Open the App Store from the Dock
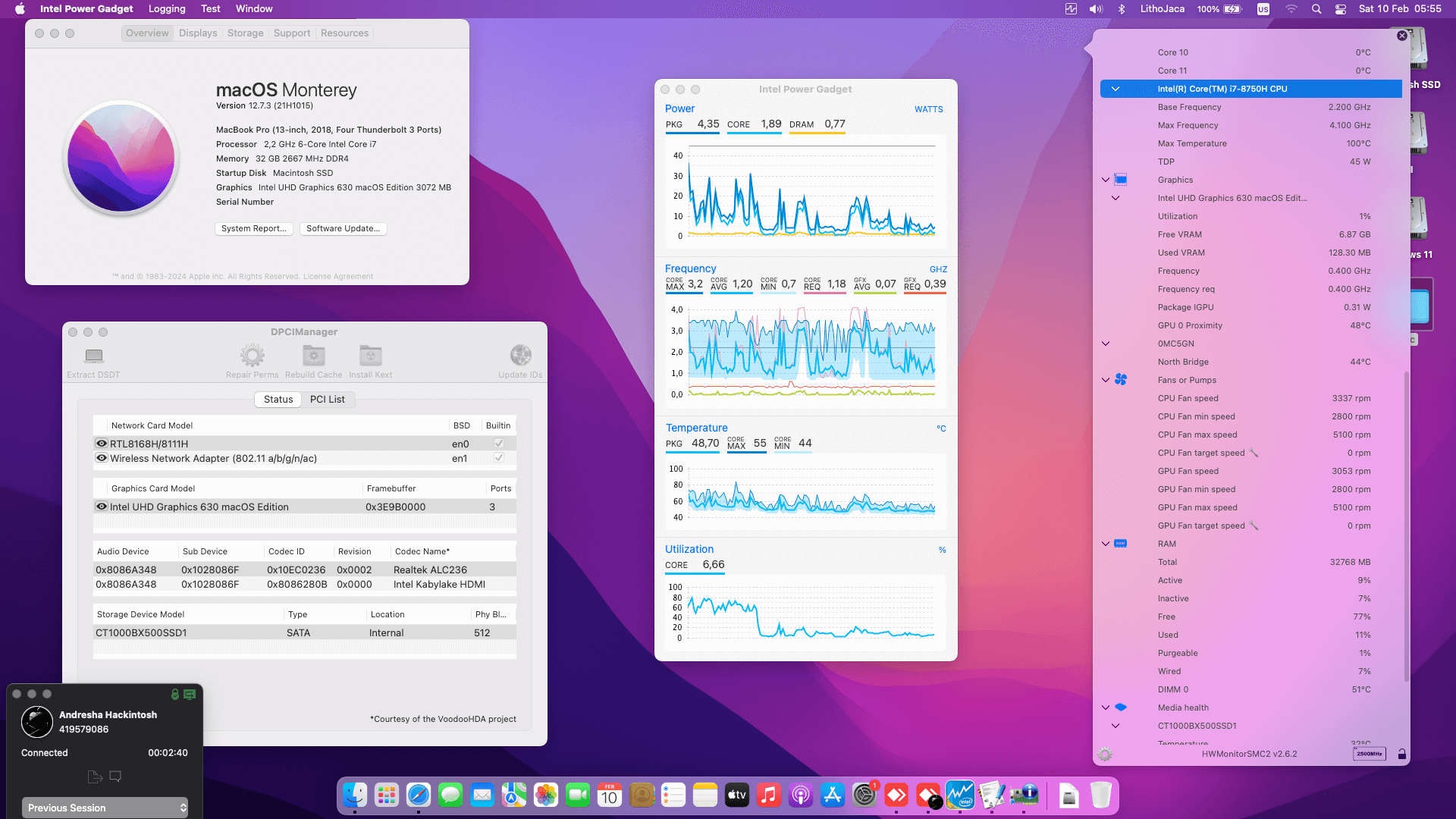The image size is (1456, 819). 833,795
